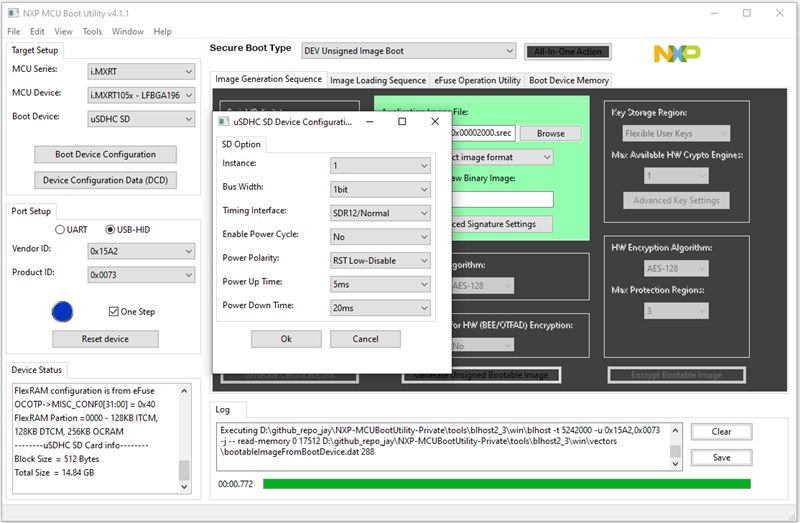Open the Tools menu
Screen dimensions: 800x523
pos(92,32)
